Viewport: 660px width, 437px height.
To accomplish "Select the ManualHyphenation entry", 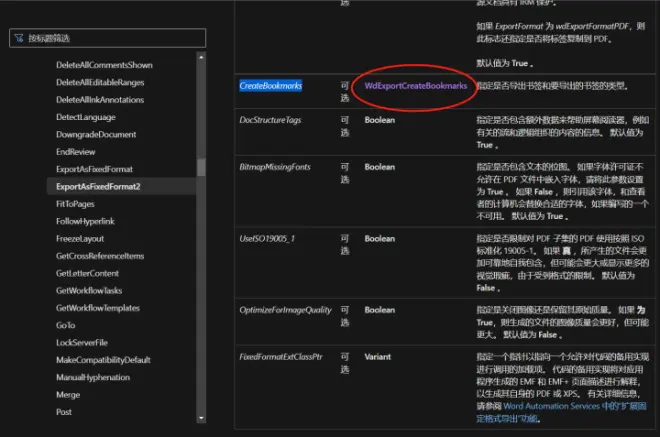I will (x=93, y=377).
